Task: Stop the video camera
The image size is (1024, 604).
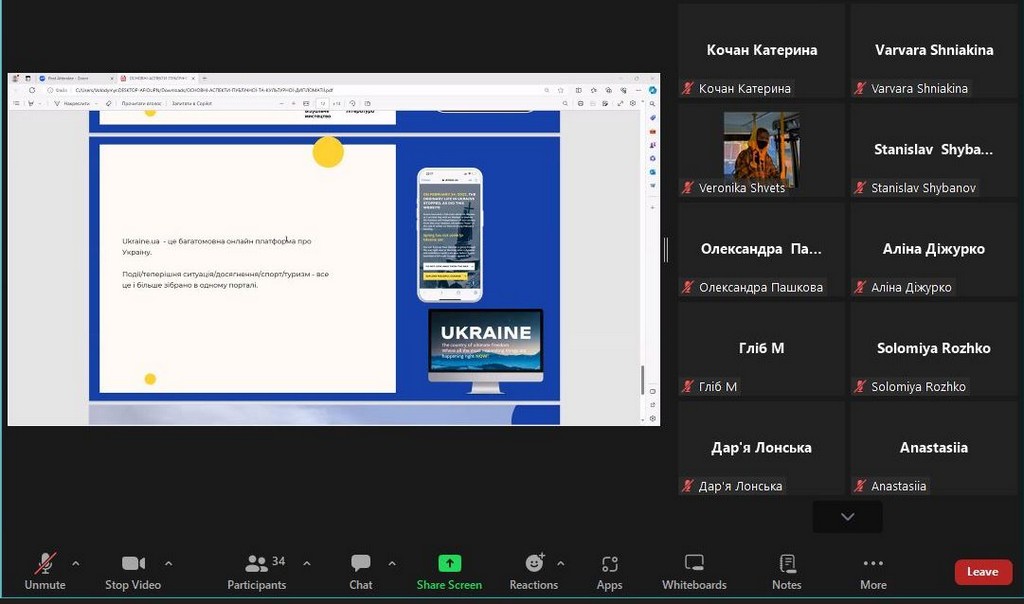Action: tap(133, 571)
